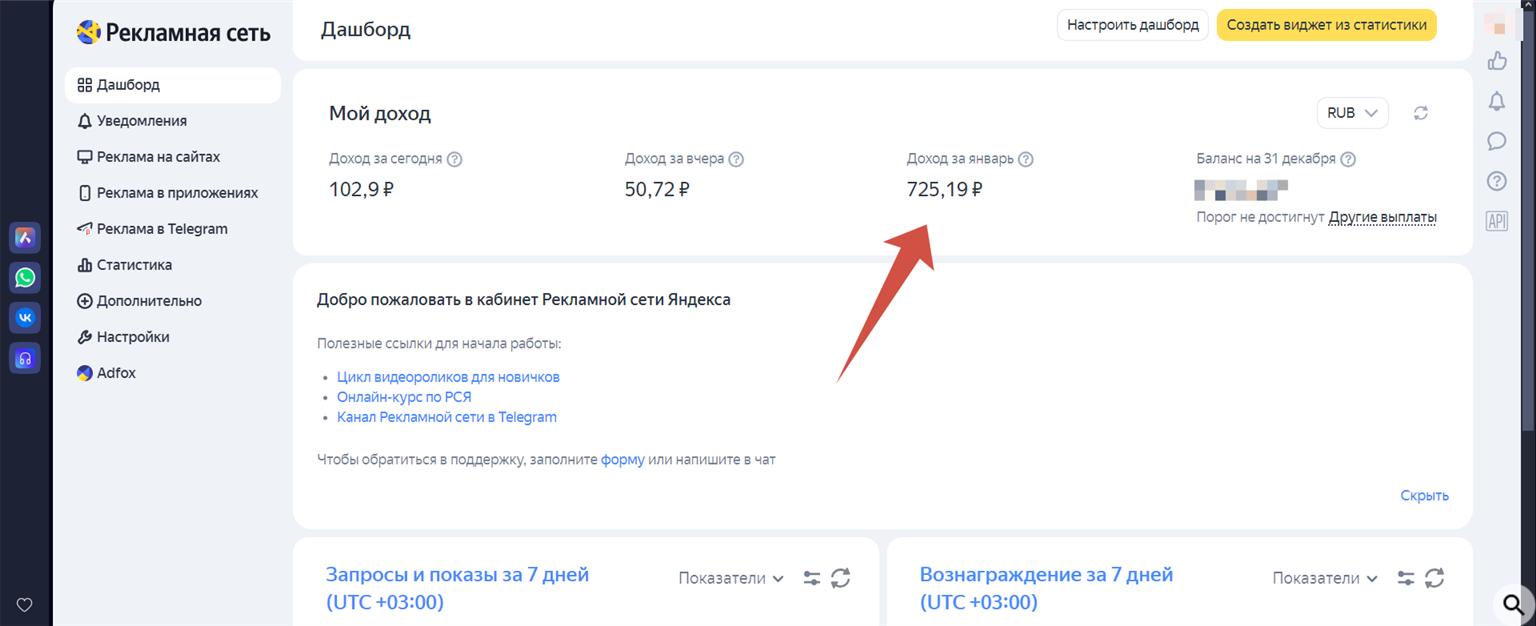This screenshot has width=1536, height=626.
Task: Open help via the question mark icon
Action: (x=1496, y=181)
